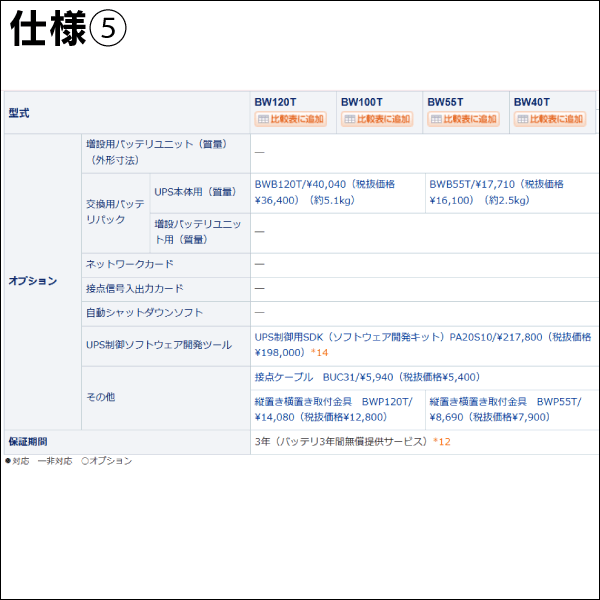Click the UPS本体用(質量) label
Viewport: 600px width, 600px height.
pyautogui.click(x=196, y=192)
